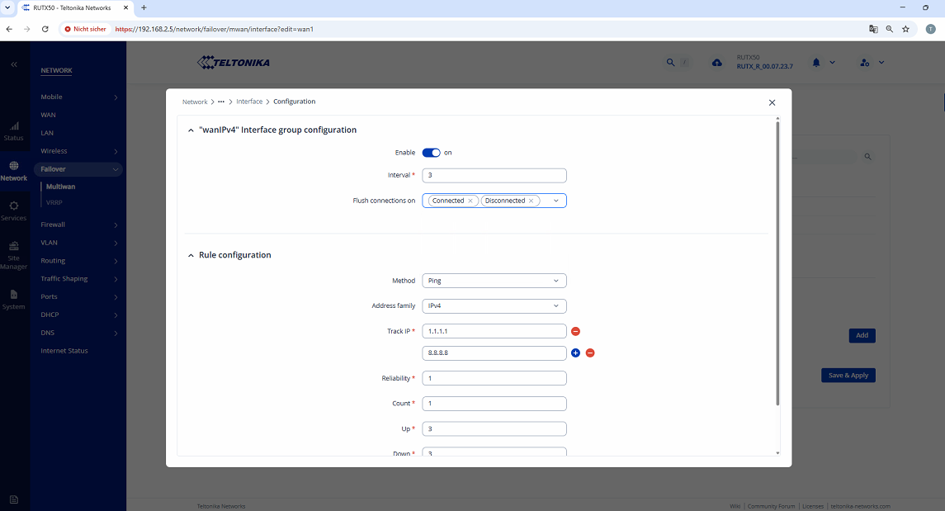Click the document icon at sidebar bottom

pos(14,500)
